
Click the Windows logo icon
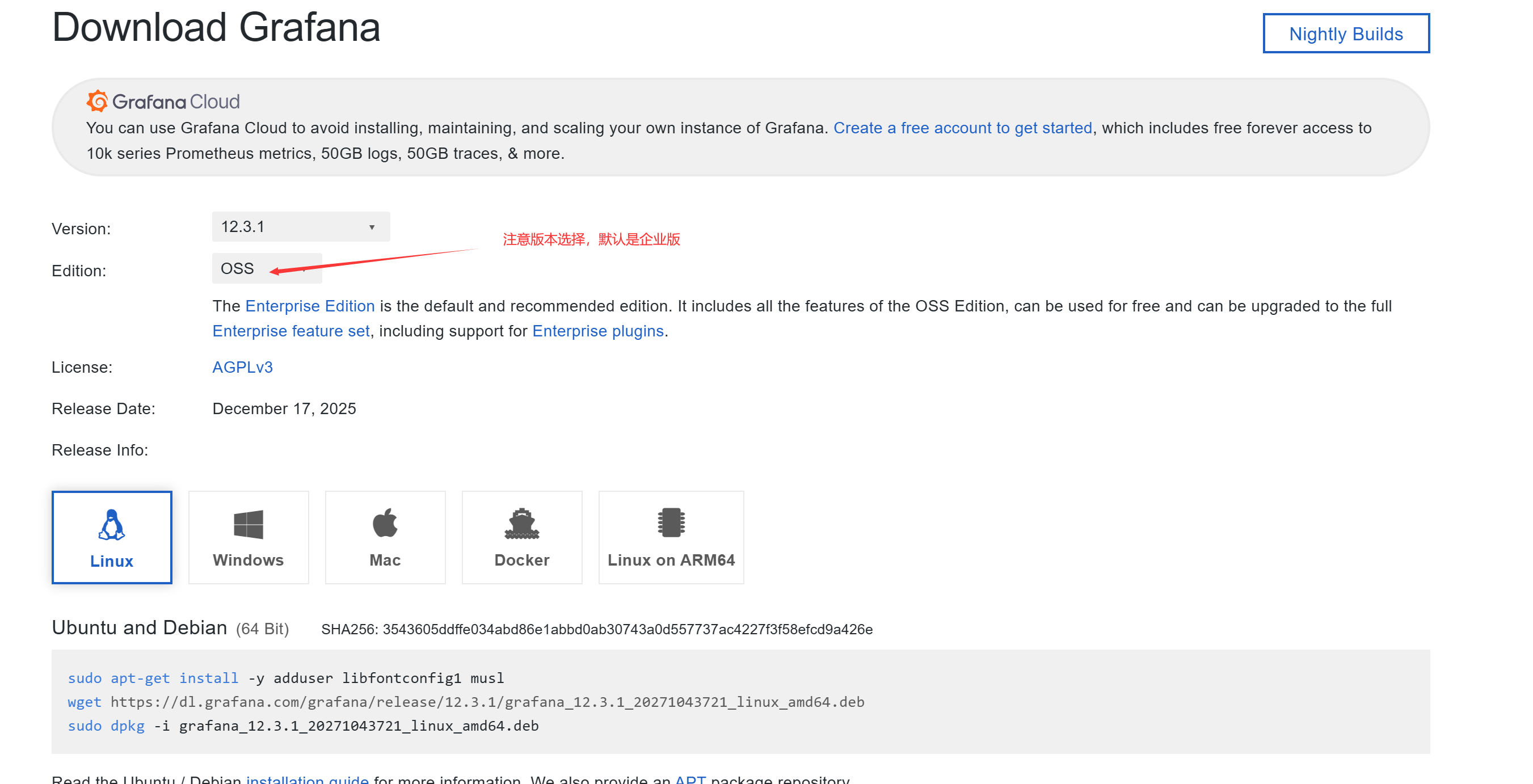pyautogui.click(x=248, y=524)
